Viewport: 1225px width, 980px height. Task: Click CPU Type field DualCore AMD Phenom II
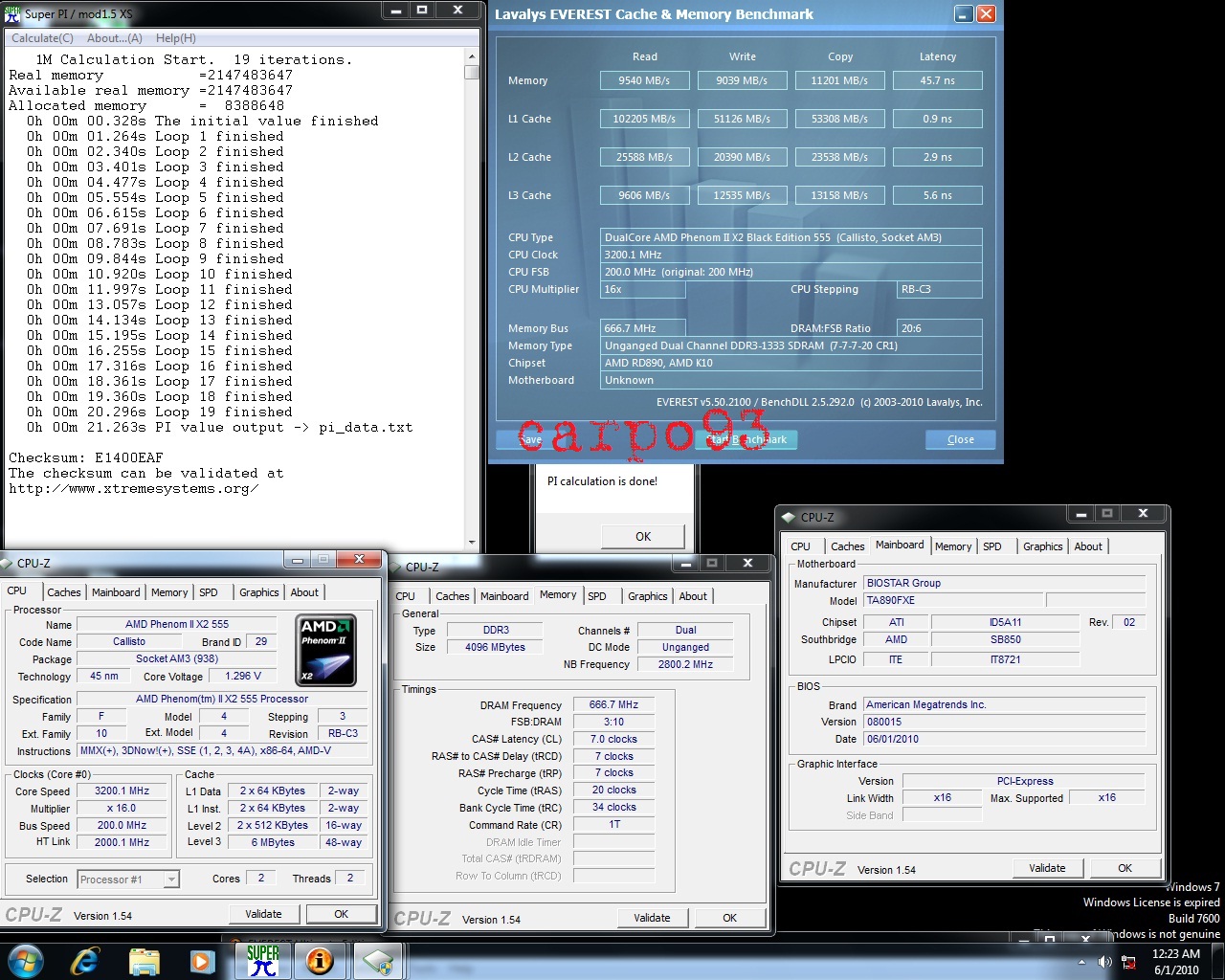(x=791, y=237)
